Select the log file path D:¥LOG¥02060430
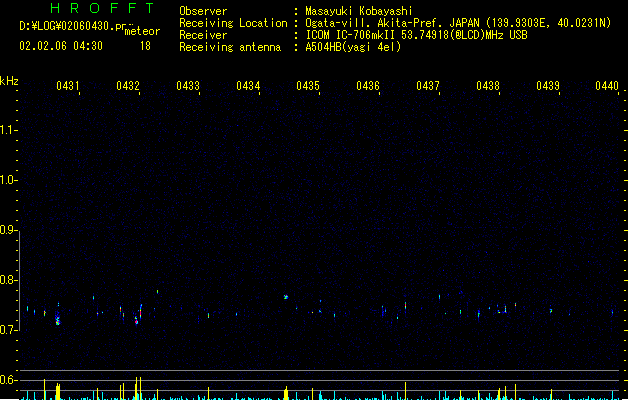This screenshot has height=400, width=629. tap(76, 26)
